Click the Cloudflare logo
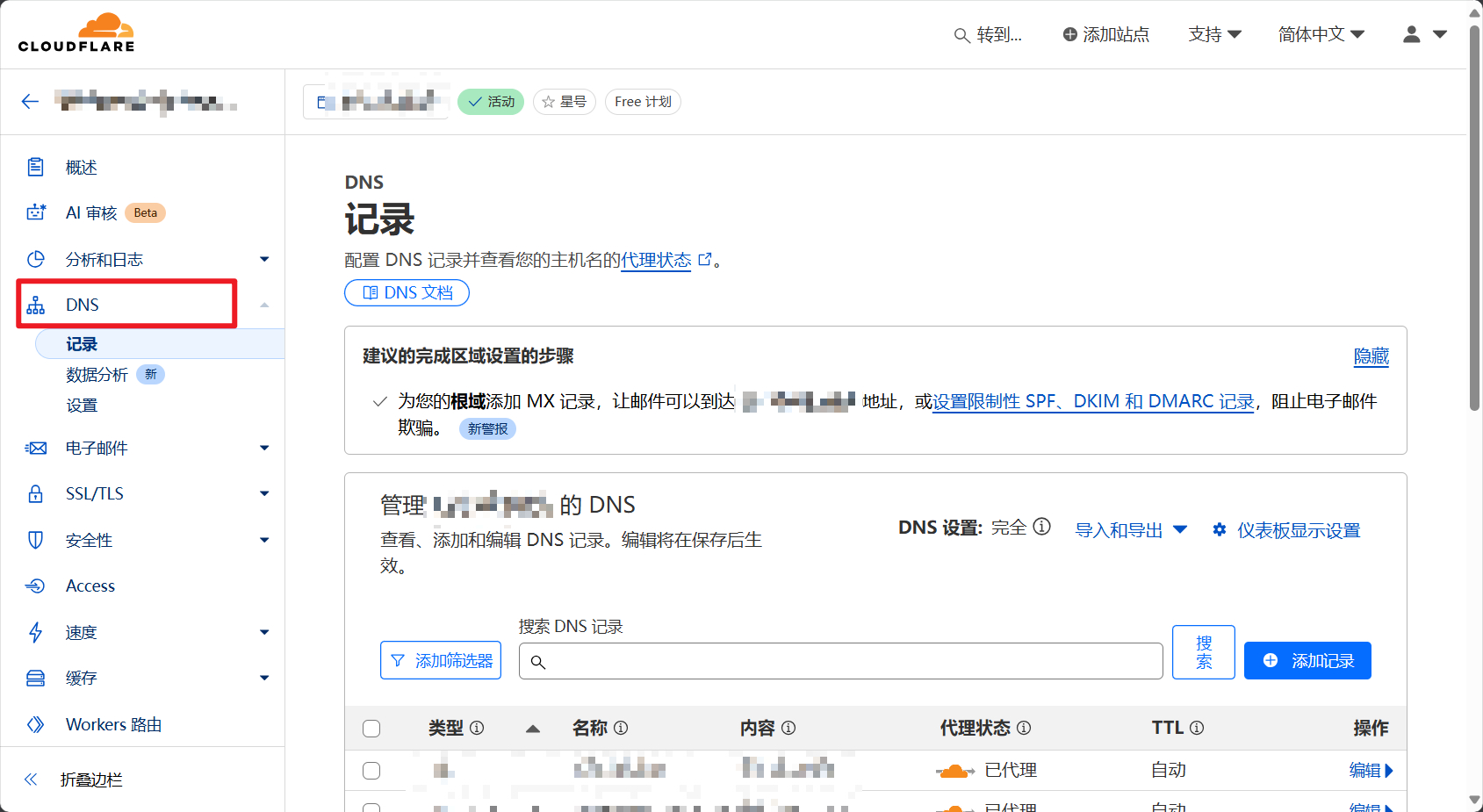The height and width of the screenshot is (812, 1483). pyautogui.click(x=76, y=32)
